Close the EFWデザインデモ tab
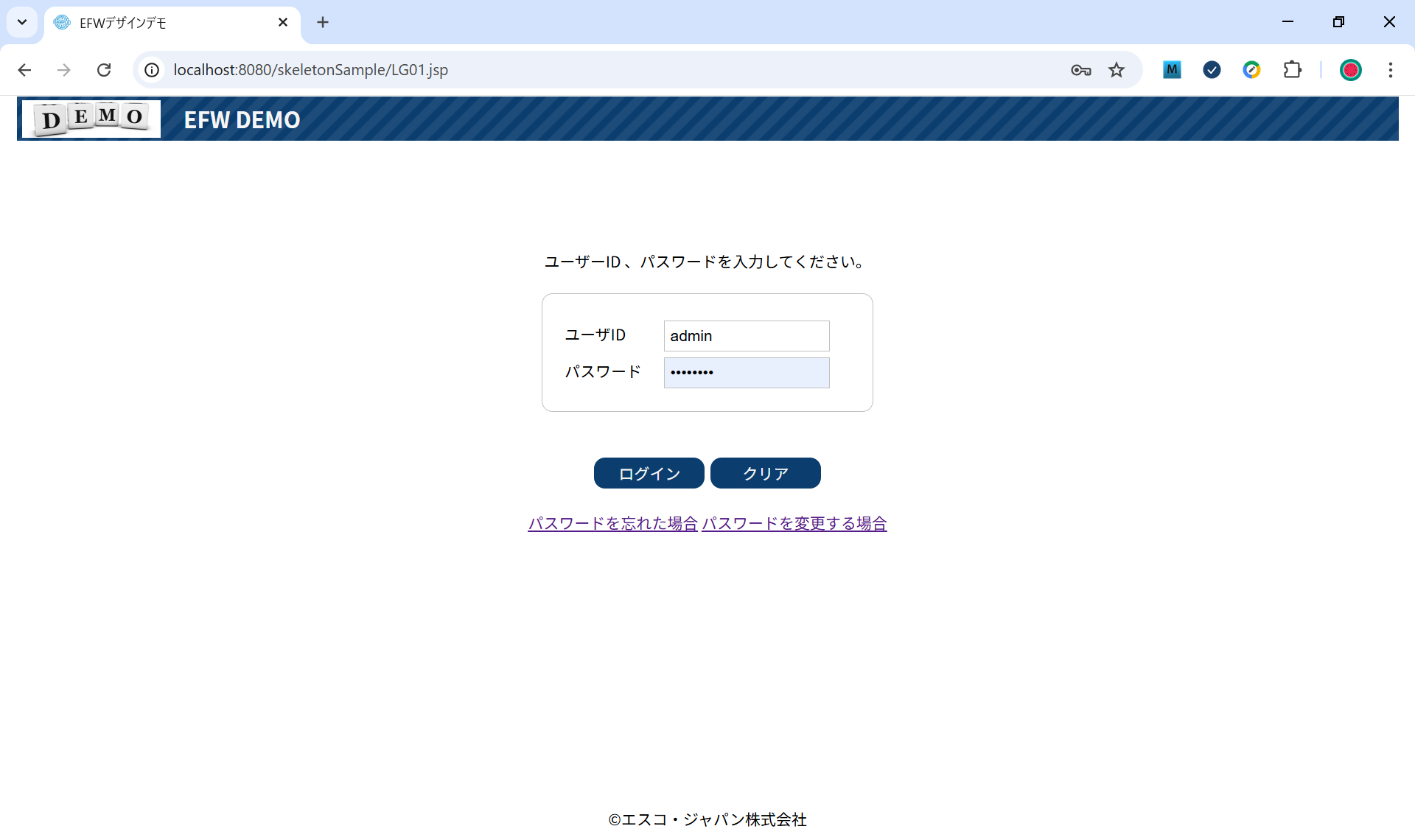This screenshot has height=840, width=1415. pyautogui.click(x=283, y=22)
